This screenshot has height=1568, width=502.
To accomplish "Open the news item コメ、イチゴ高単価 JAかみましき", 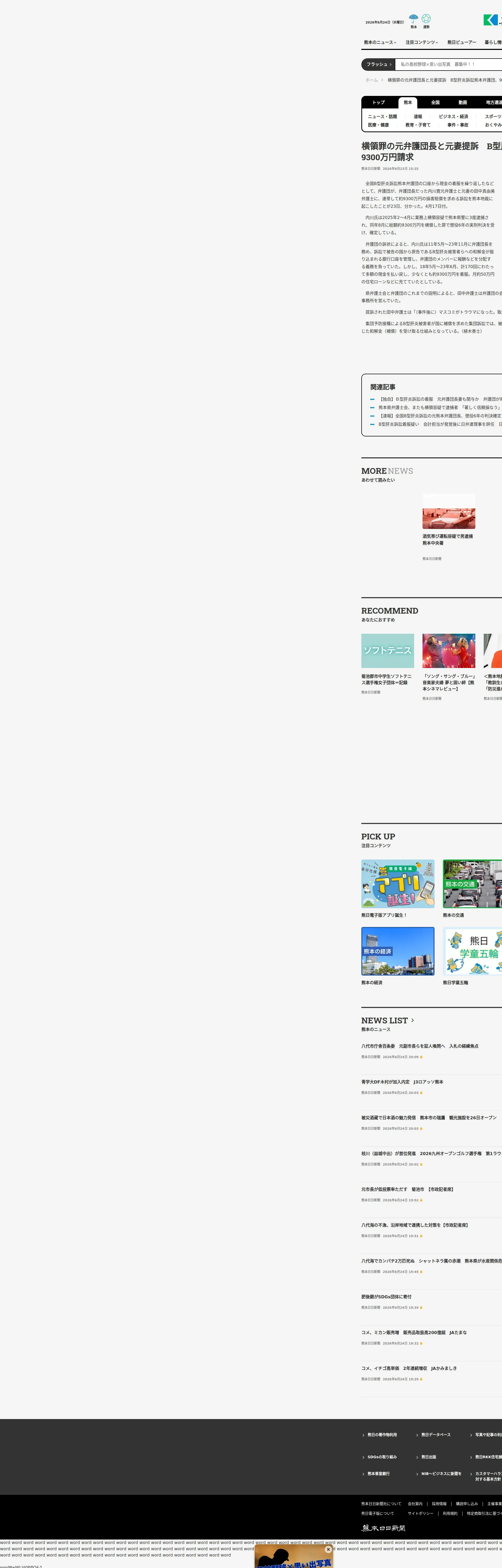I will tap(409, 1368).
